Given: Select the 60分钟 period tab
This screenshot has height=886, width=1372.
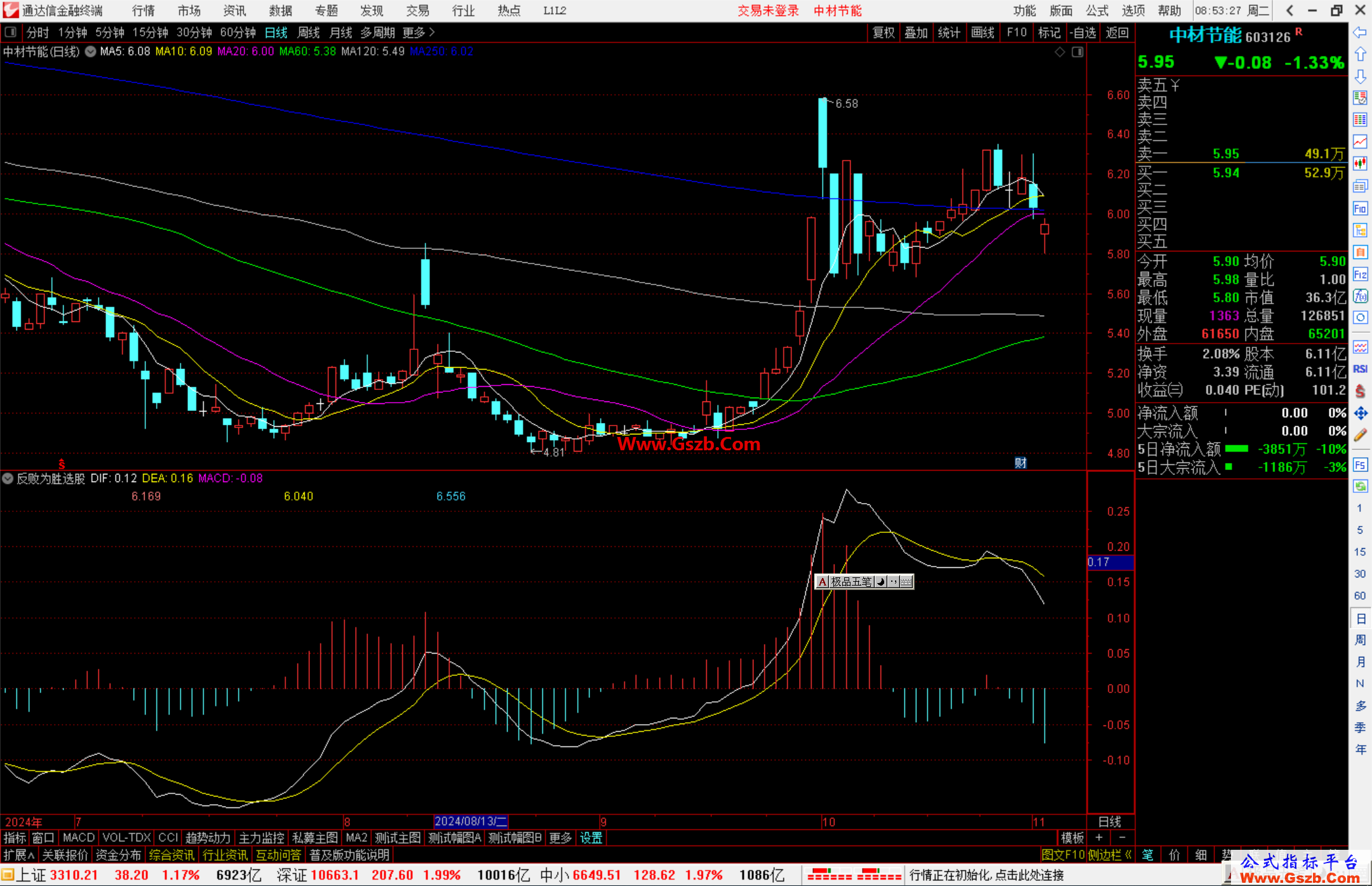Looking at the screenshot, I should pos(238,32).
